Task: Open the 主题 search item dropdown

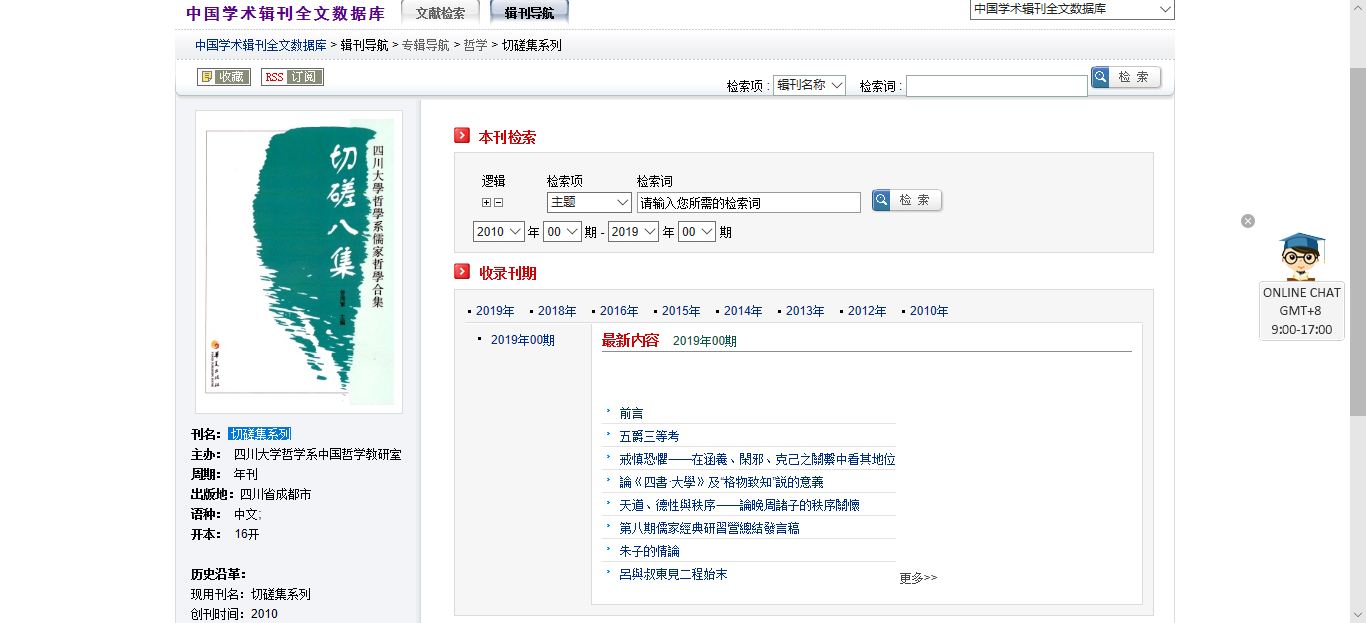Action: pos(589,203)
